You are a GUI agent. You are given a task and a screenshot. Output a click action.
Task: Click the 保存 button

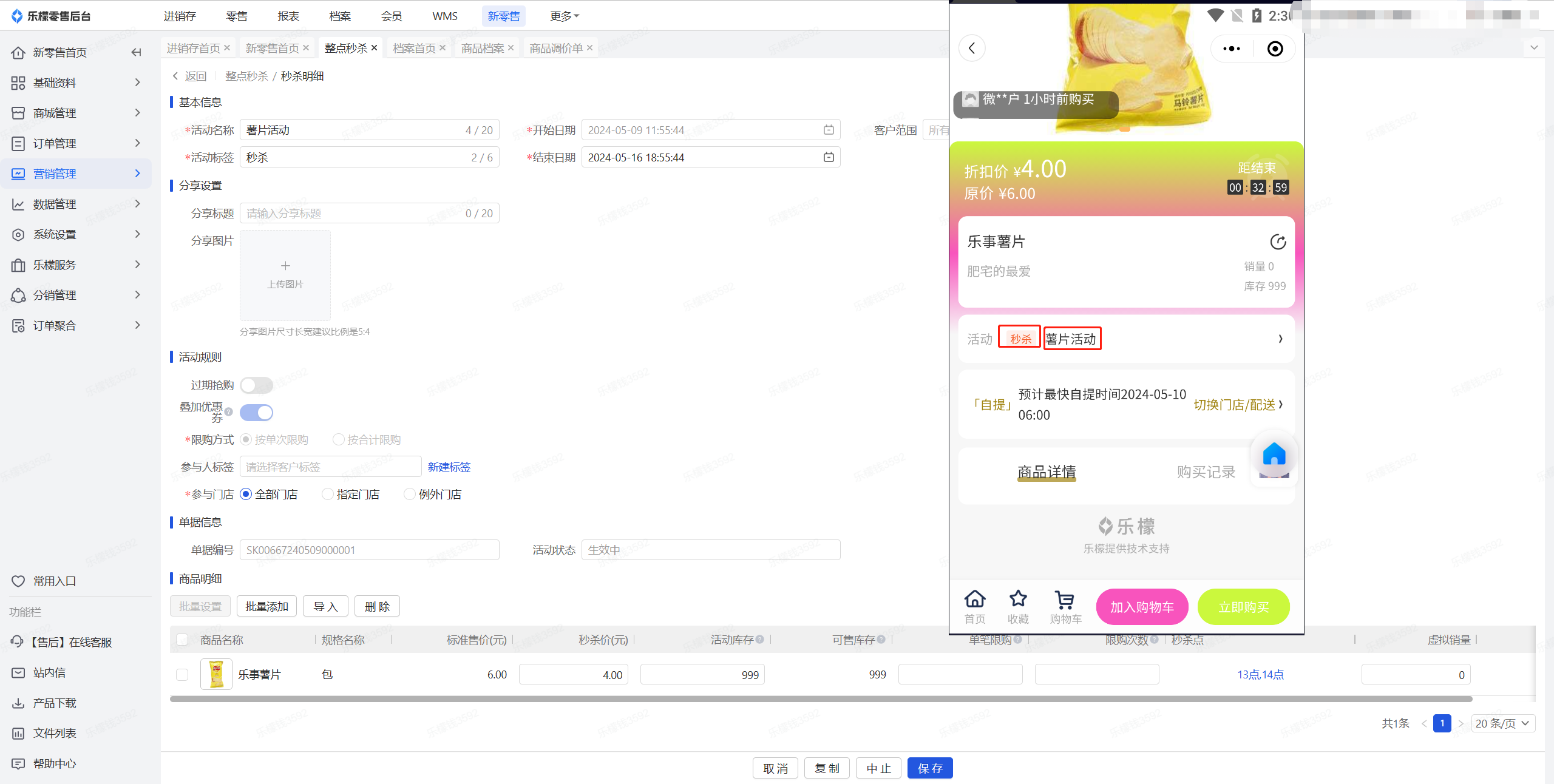click(x=930, y=768)
